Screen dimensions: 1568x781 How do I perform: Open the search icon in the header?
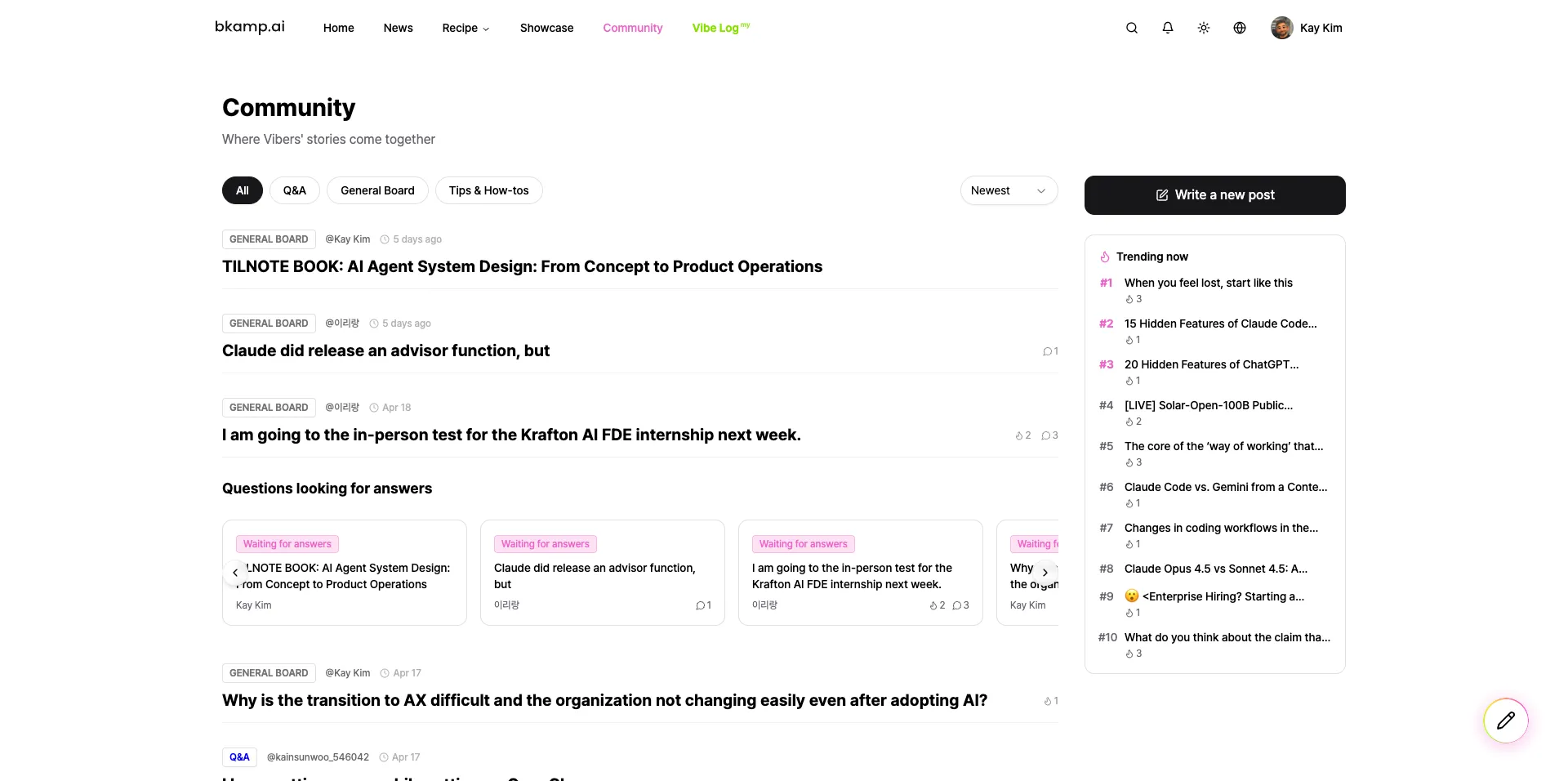[1131, 27]
